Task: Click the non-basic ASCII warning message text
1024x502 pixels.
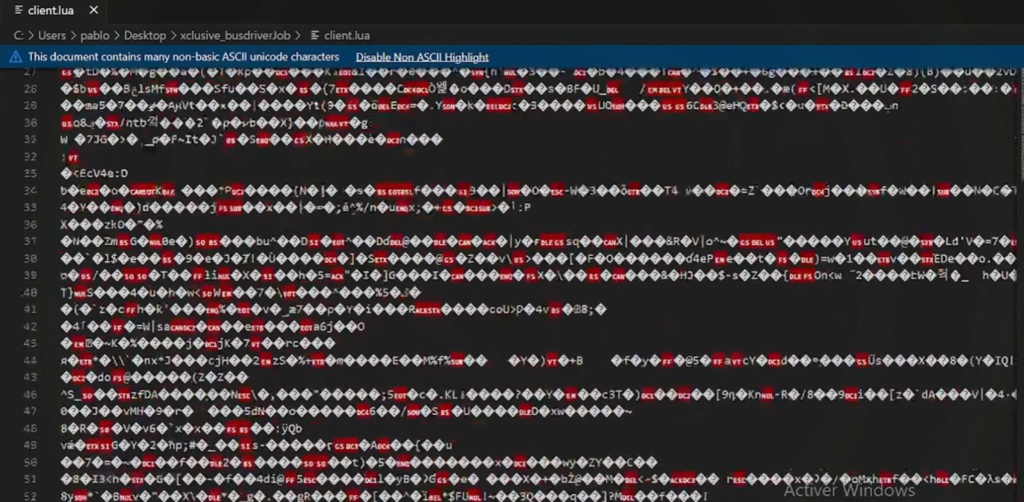Action: coord(184,57)
